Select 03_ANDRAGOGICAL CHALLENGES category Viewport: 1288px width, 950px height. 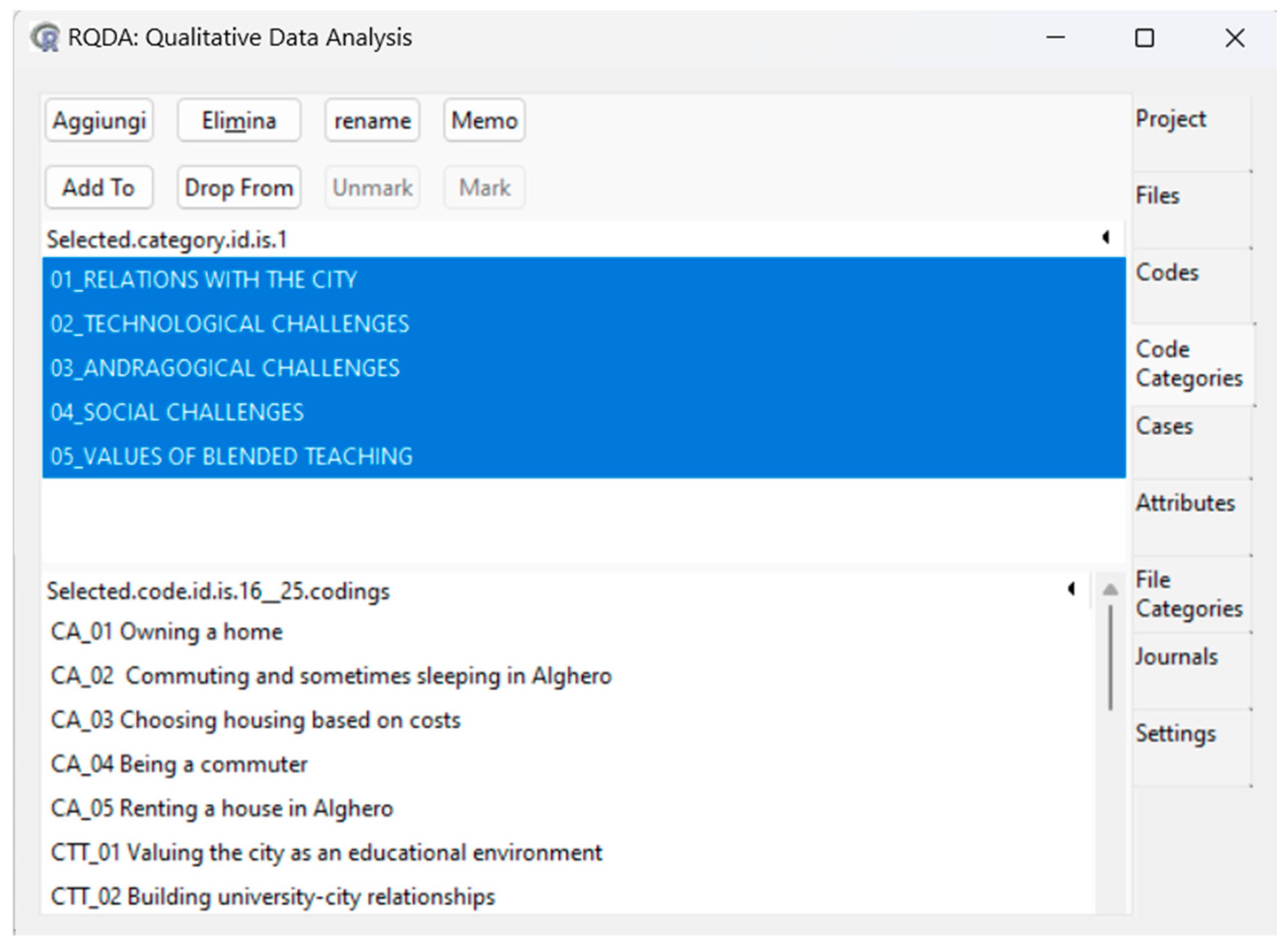point(225,368)
